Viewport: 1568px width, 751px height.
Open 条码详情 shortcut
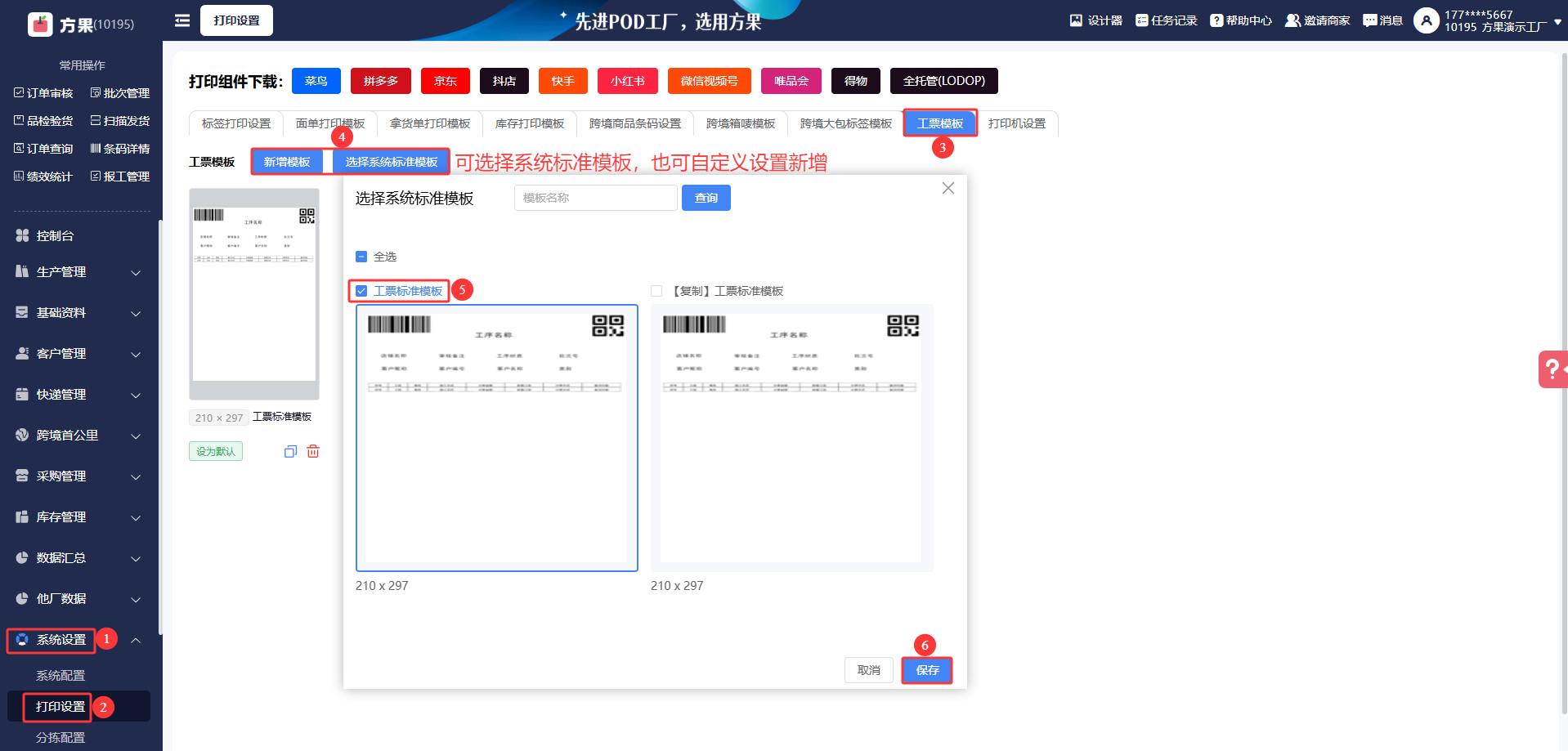coord(120,149)
